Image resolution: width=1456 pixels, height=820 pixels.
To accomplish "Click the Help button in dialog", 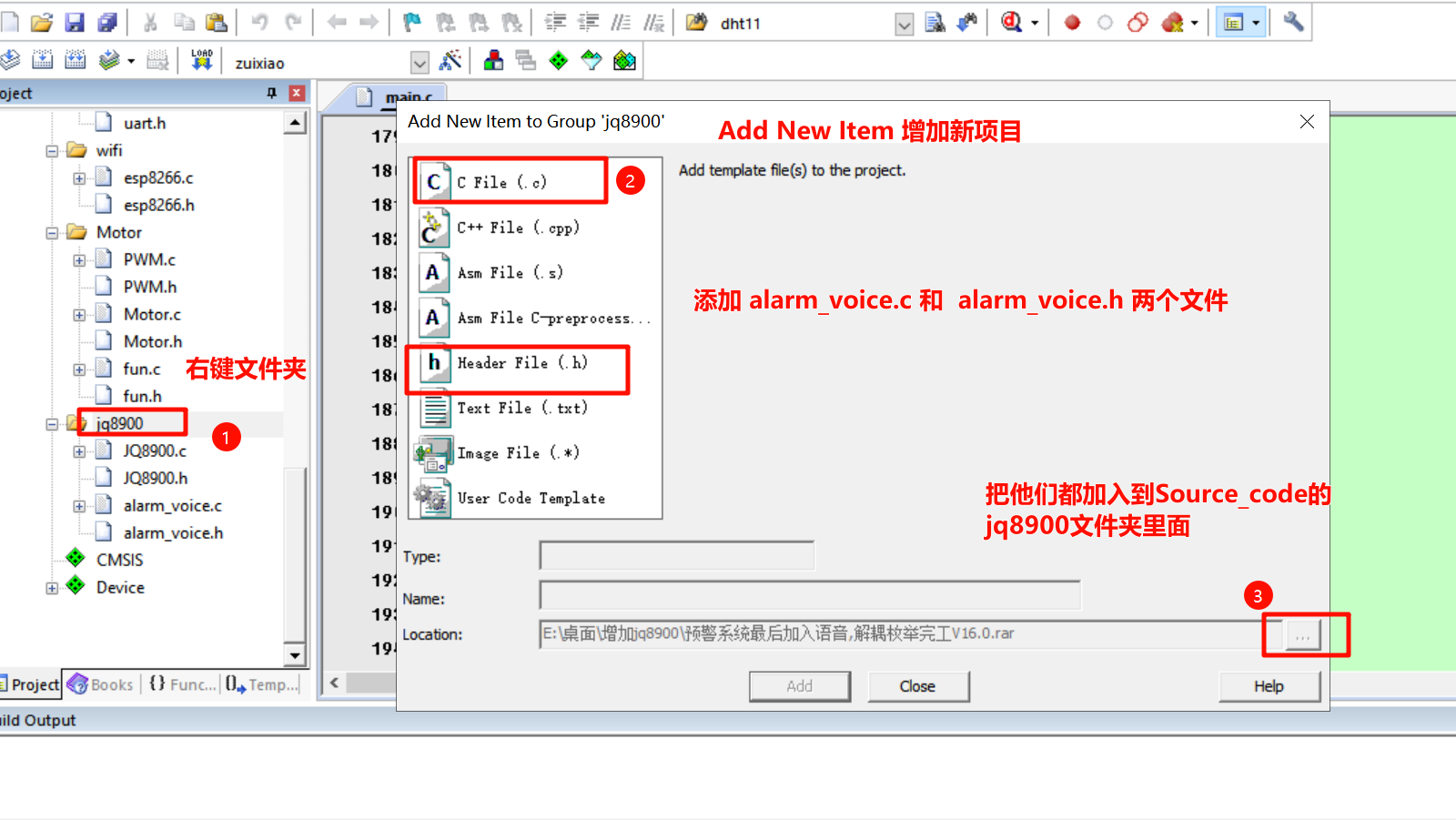I will 1269,686.
